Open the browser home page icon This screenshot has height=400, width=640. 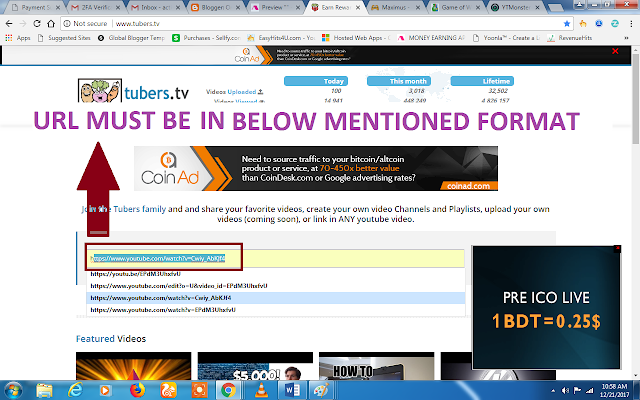51,24
